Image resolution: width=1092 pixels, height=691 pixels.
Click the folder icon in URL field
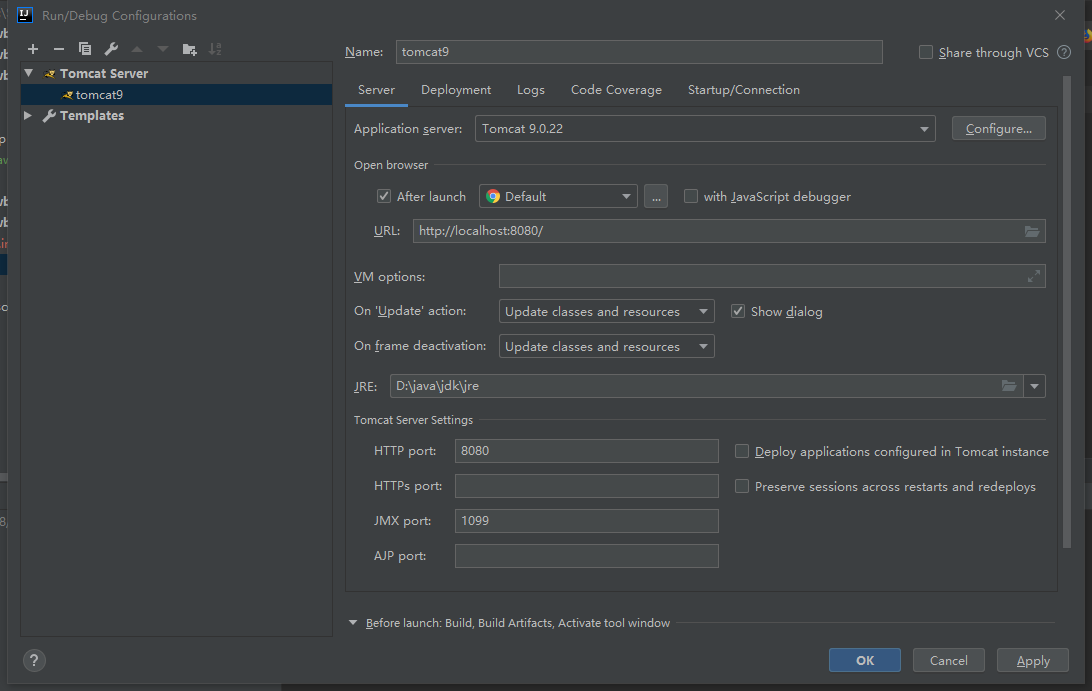pyautogui.click(x=1031, y=231)
